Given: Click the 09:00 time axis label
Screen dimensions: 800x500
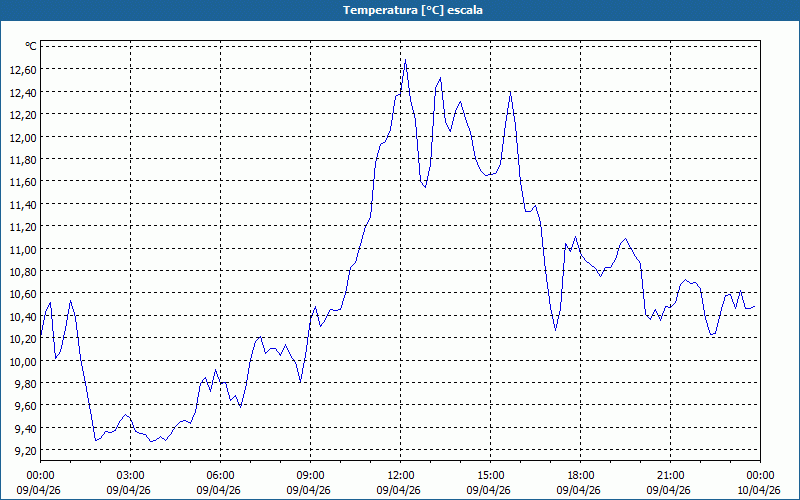Looking at the screenshot, I should tap(310, 475).
